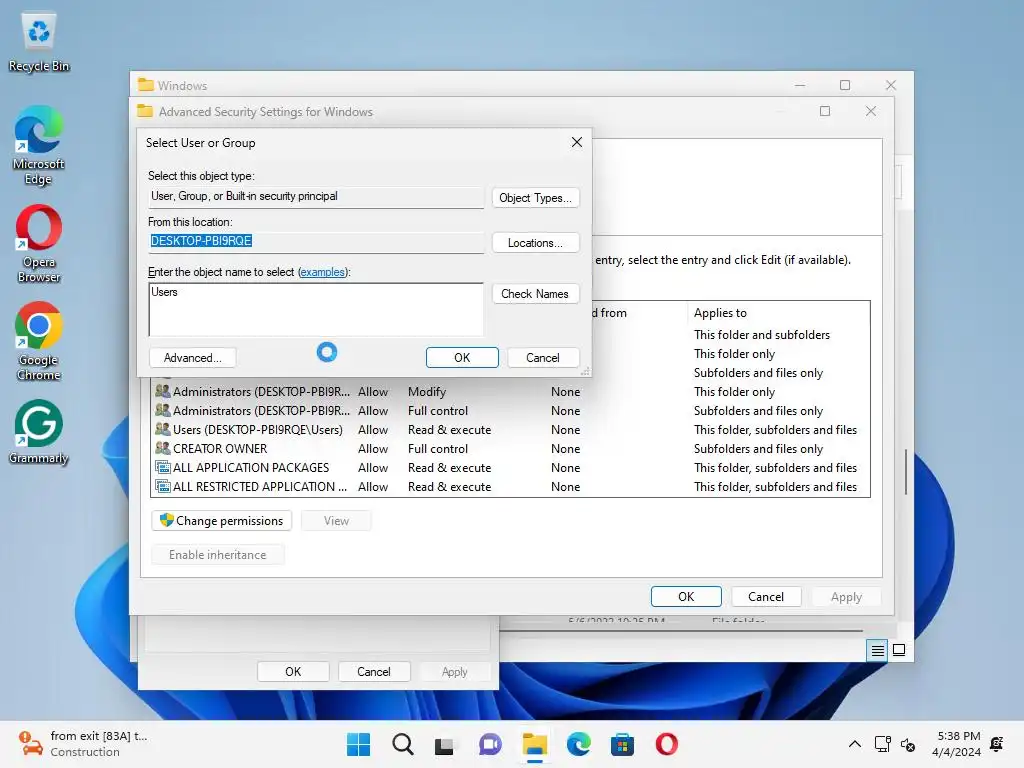This screenshot has height=768, width=1024.
Task: Click ALL APPLICATION PACKAGES row icon
Action: (x=162, y=468)
